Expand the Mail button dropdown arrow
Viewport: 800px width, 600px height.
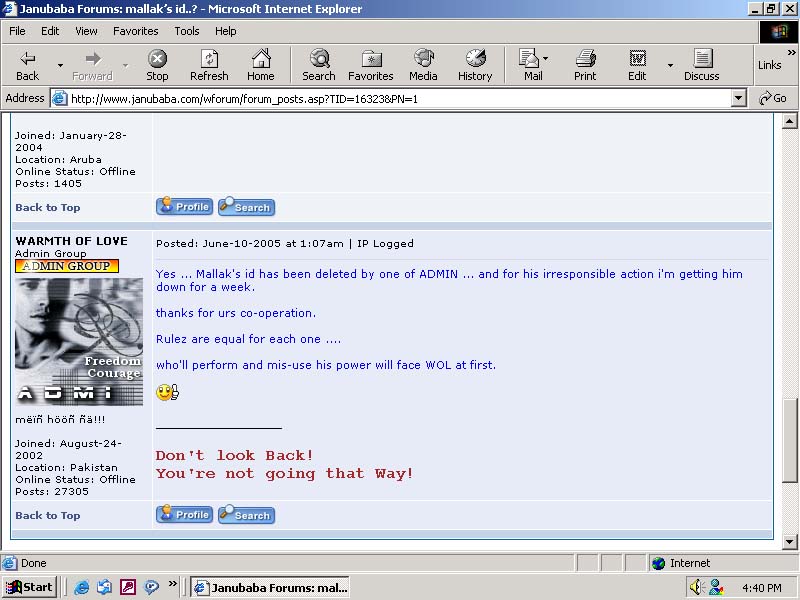545,59
